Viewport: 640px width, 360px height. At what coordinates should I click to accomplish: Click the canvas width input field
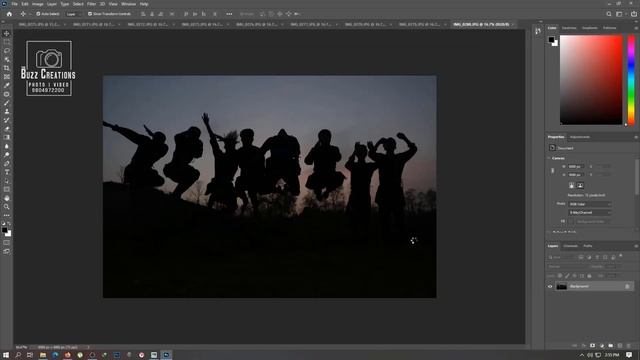[576, 167]
